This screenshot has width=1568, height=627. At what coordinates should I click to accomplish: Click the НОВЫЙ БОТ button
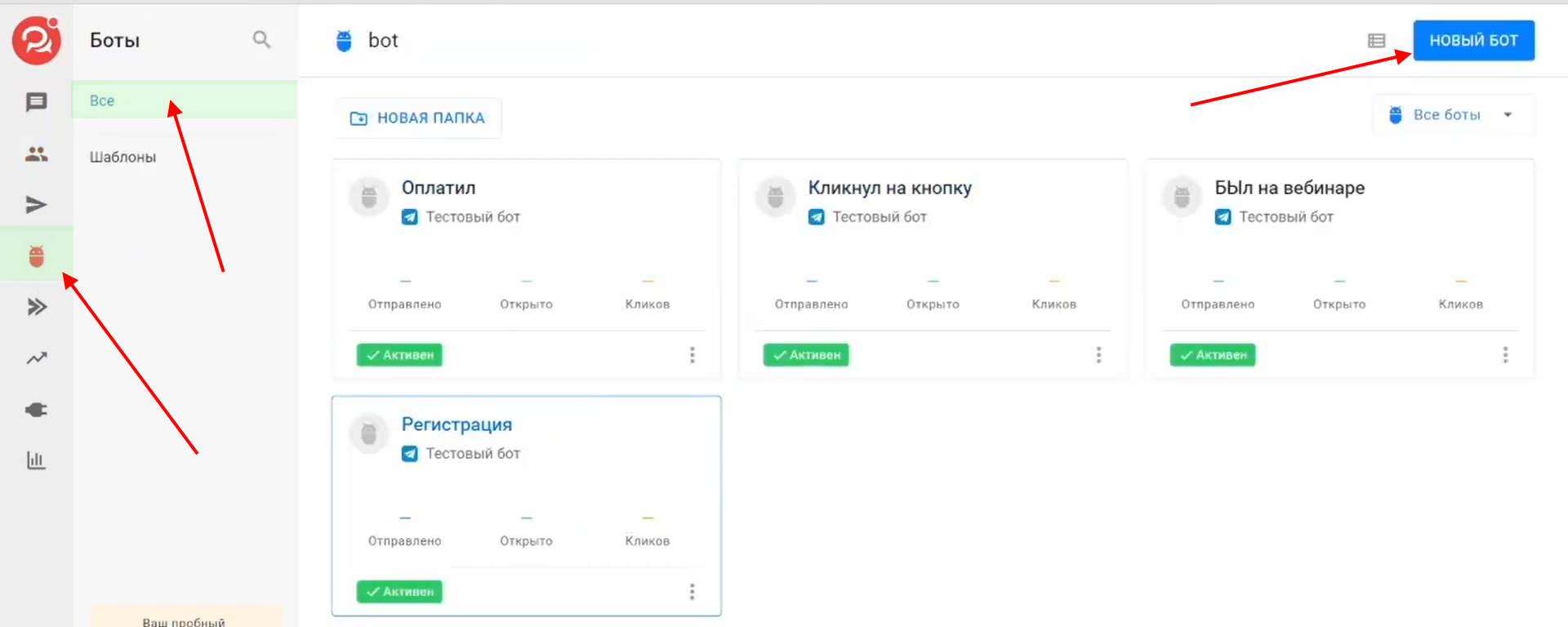1473,41
